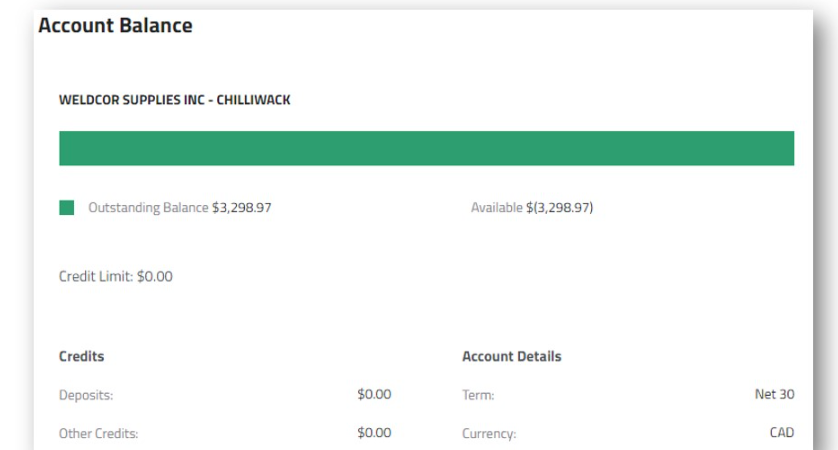This screenshot has width=838, height=450.
Task: Click the Term label
Action: (478, 395)
